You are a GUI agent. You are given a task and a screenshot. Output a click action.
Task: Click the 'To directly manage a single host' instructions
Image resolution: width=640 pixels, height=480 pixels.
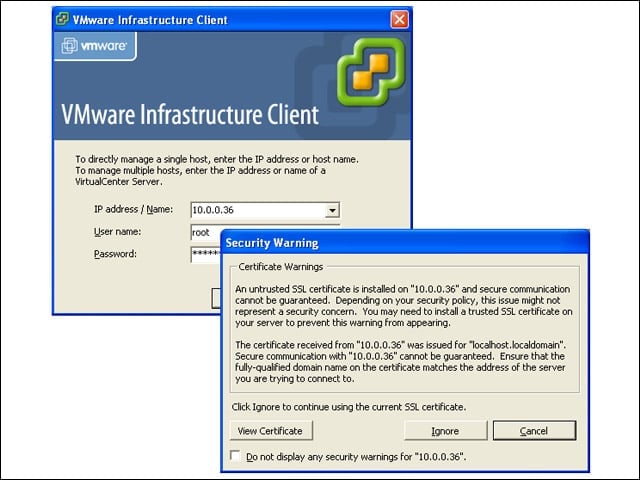click(217, 170)
